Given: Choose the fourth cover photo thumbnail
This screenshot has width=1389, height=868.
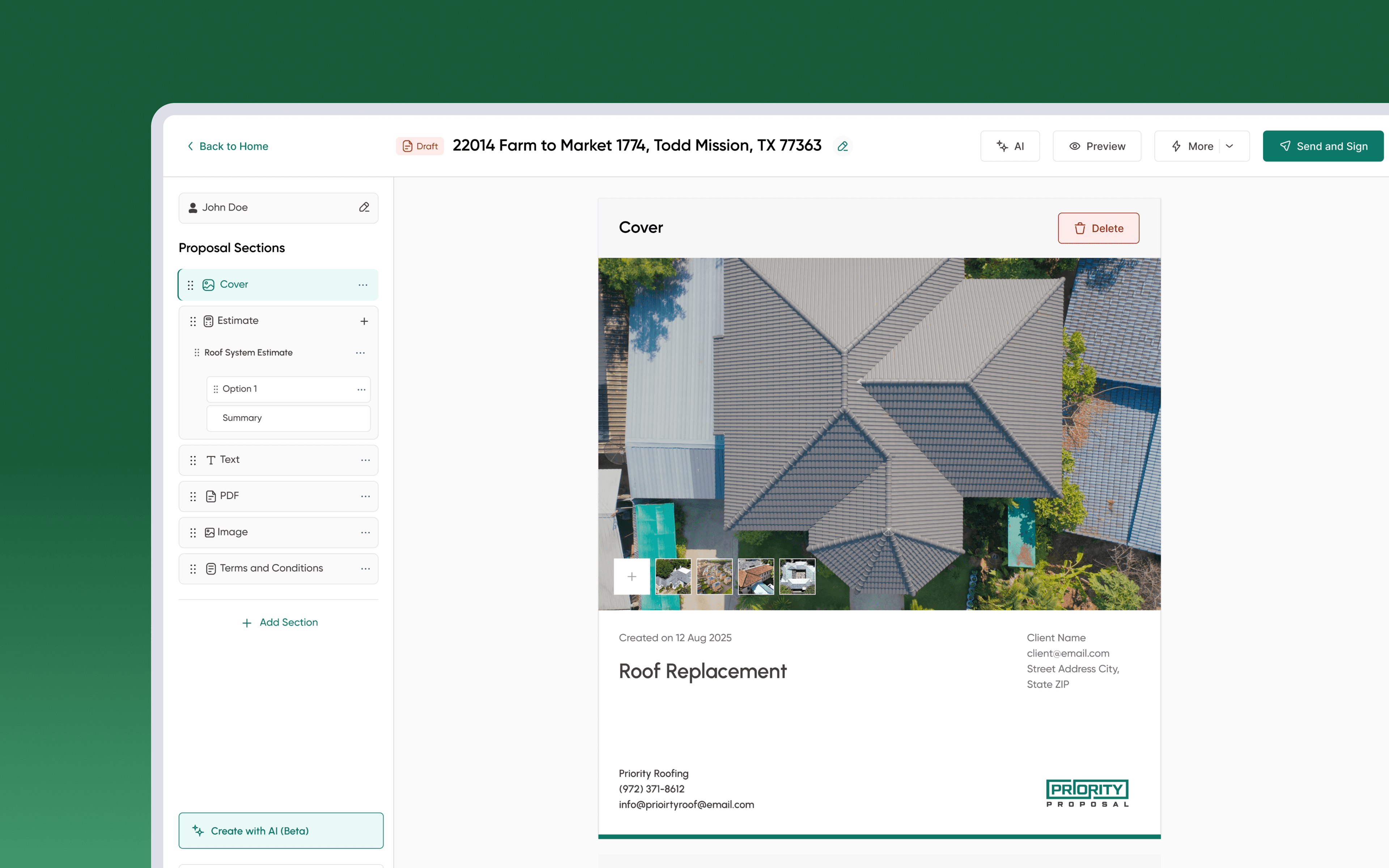Looking at the screenshot, I should (x=797, y=576).
